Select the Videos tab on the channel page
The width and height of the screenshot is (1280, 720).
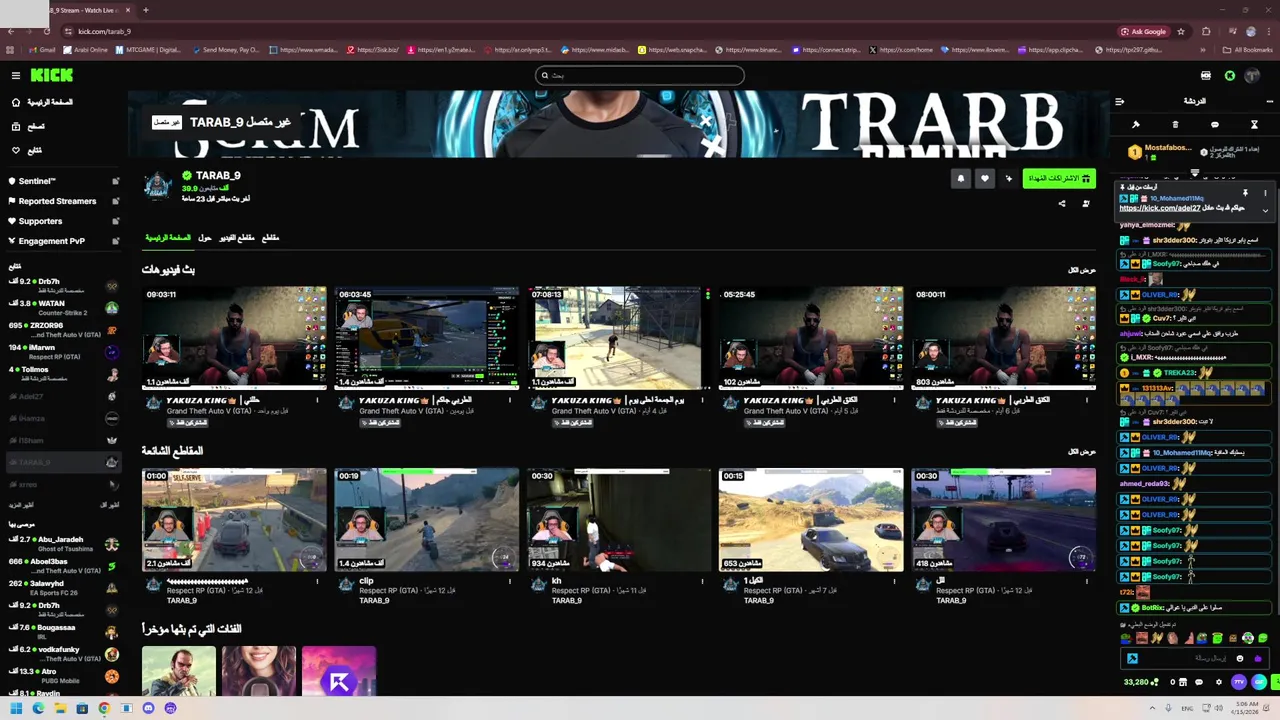236,238
